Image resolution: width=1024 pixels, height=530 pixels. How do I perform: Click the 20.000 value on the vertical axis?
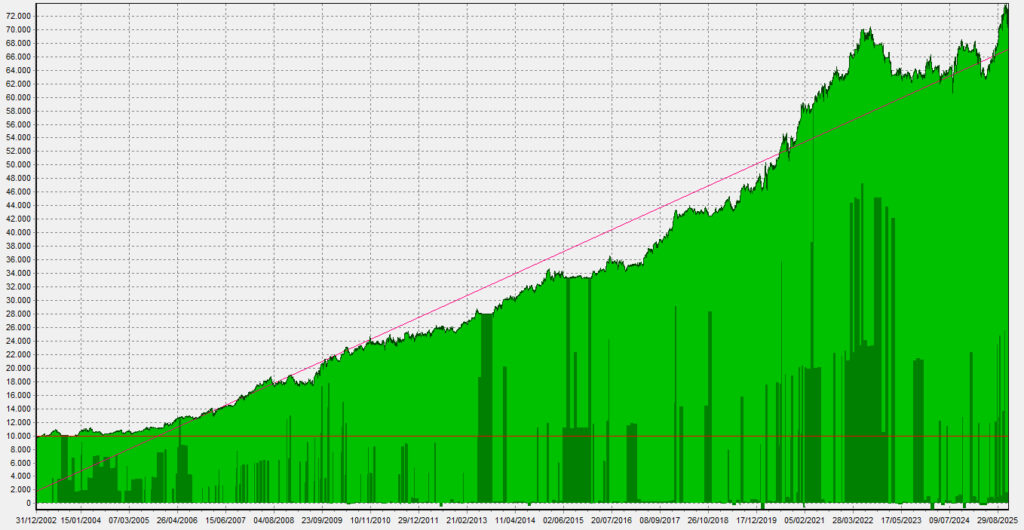pyautogui.click(x=21, y=367)
